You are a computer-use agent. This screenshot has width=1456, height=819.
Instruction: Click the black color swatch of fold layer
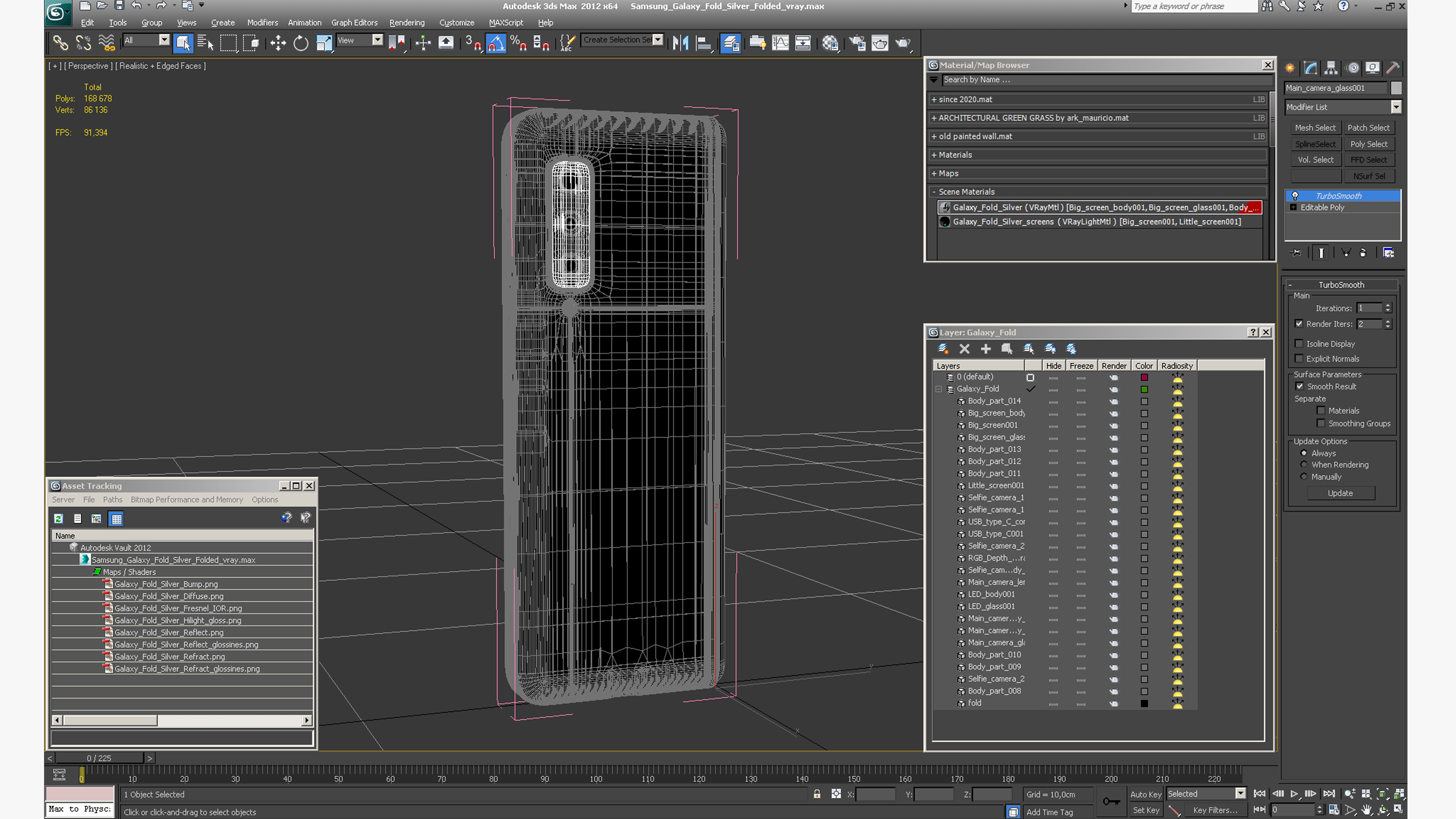[x=1144, y=704]
